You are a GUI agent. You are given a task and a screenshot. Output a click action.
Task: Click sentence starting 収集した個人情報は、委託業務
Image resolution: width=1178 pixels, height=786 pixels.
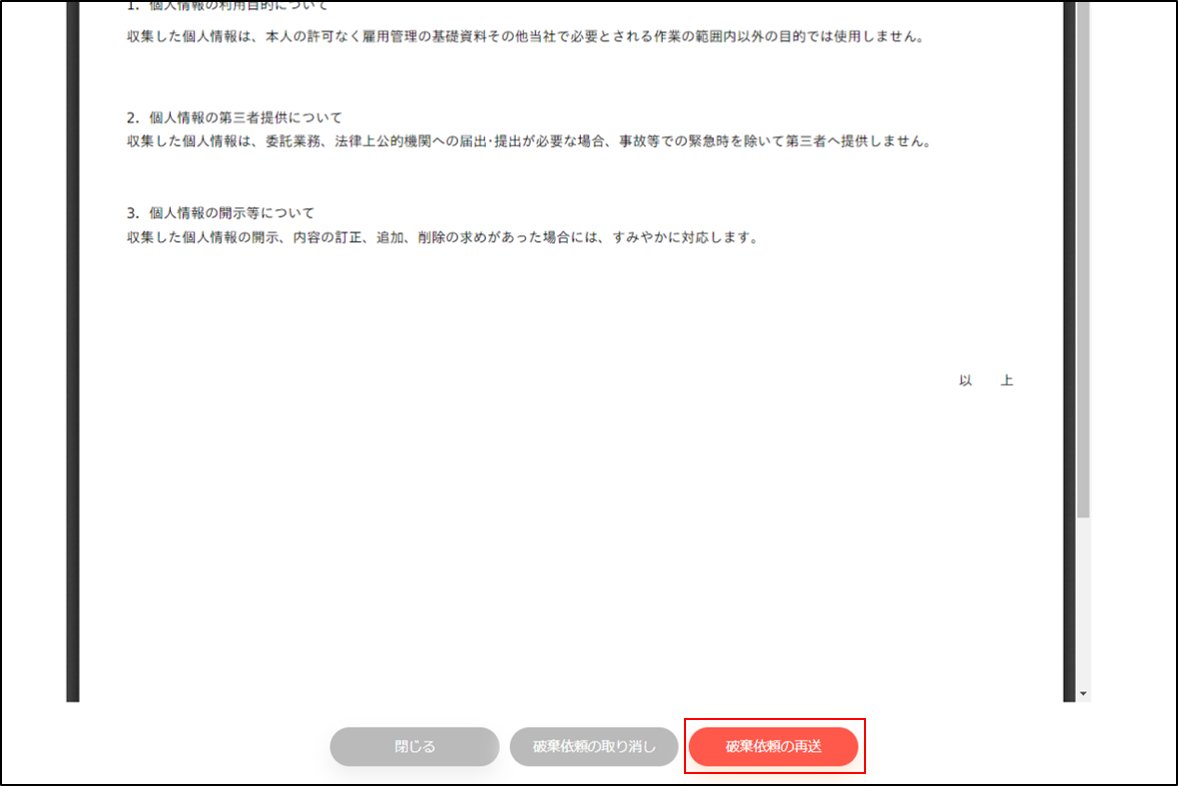(x=530, y=141)
